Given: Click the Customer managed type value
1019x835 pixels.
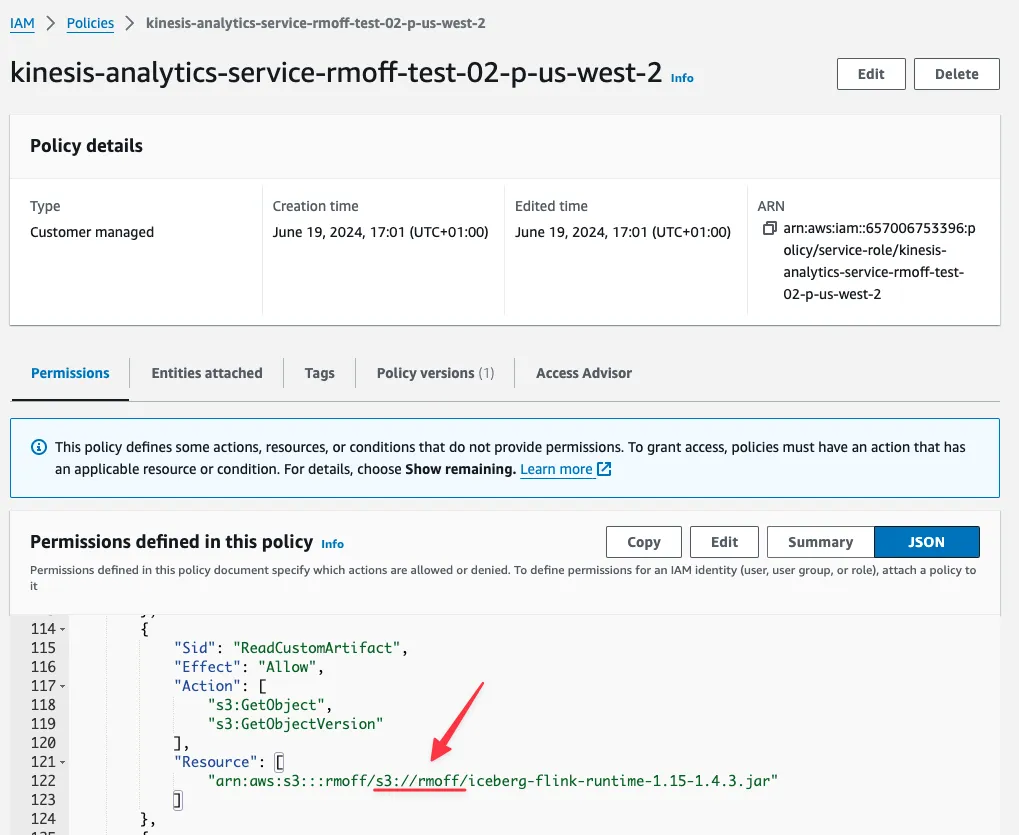Looking at the screenshot, I should (x=92, y=232).
